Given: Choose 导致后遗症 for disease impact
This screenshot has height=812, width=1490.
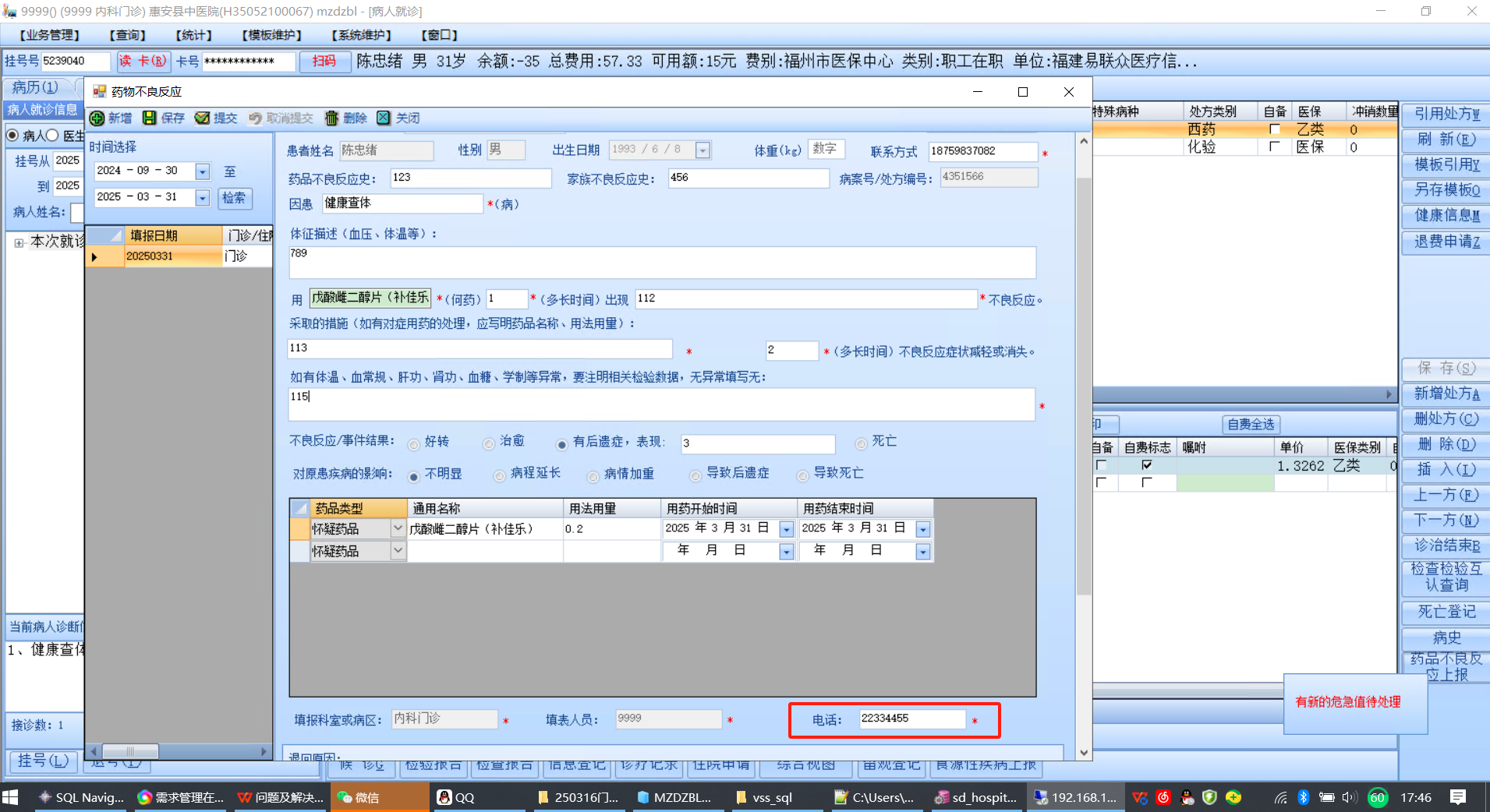Looking at the screenshot, I should click(x=695, y=476).
